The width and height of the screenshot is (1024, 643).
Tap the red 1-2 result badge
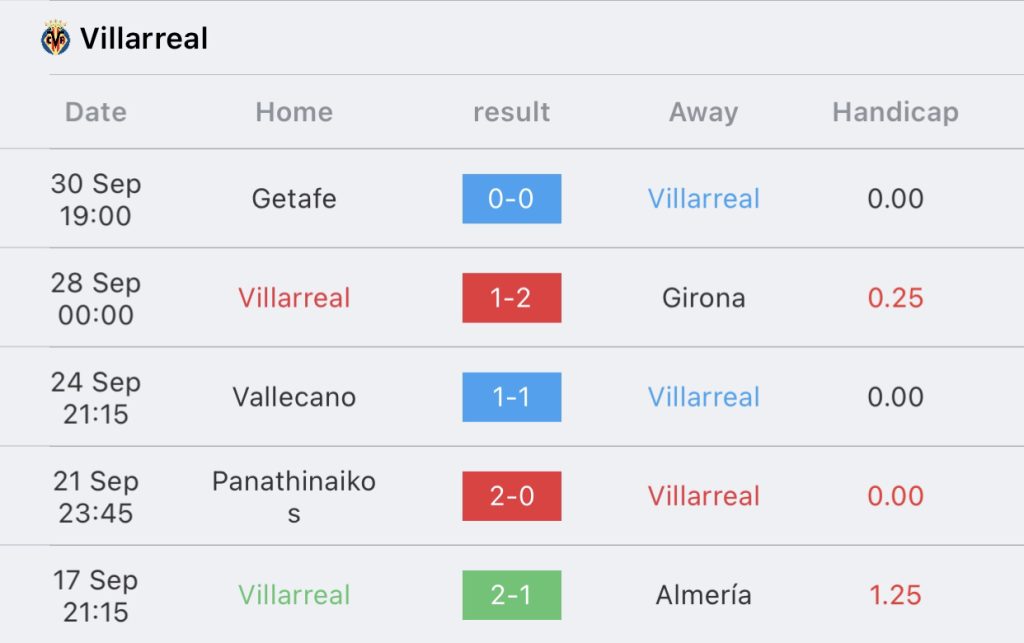click(x=511, y=298)
